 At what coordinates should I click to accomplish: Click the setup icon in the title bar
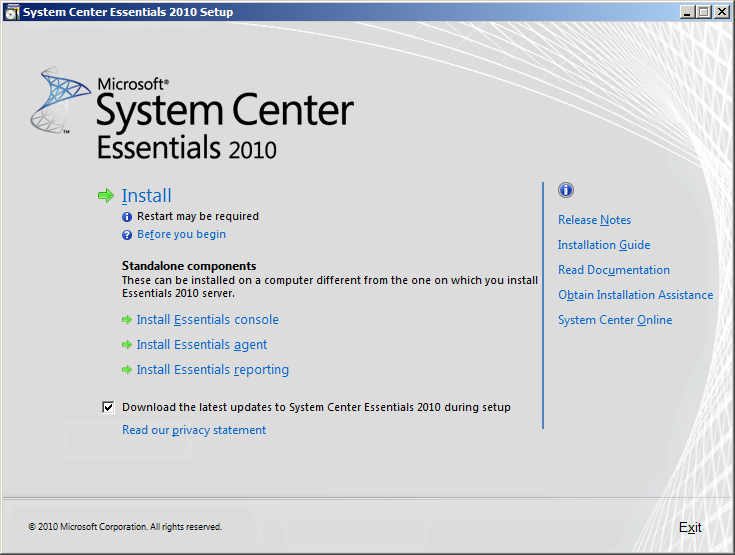click(10, 12)
